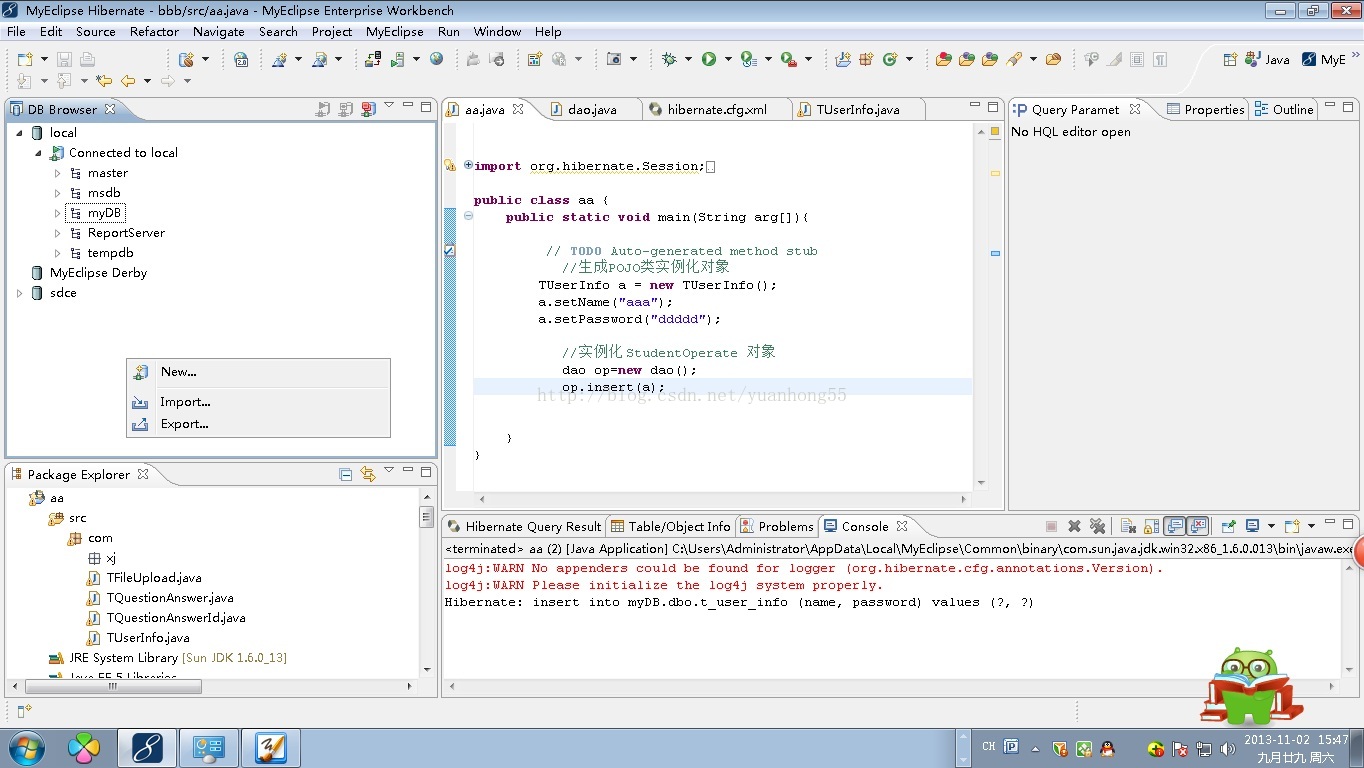1364x768 pixels.
Task: Open the Navigate menu
Action: [219, 31]
